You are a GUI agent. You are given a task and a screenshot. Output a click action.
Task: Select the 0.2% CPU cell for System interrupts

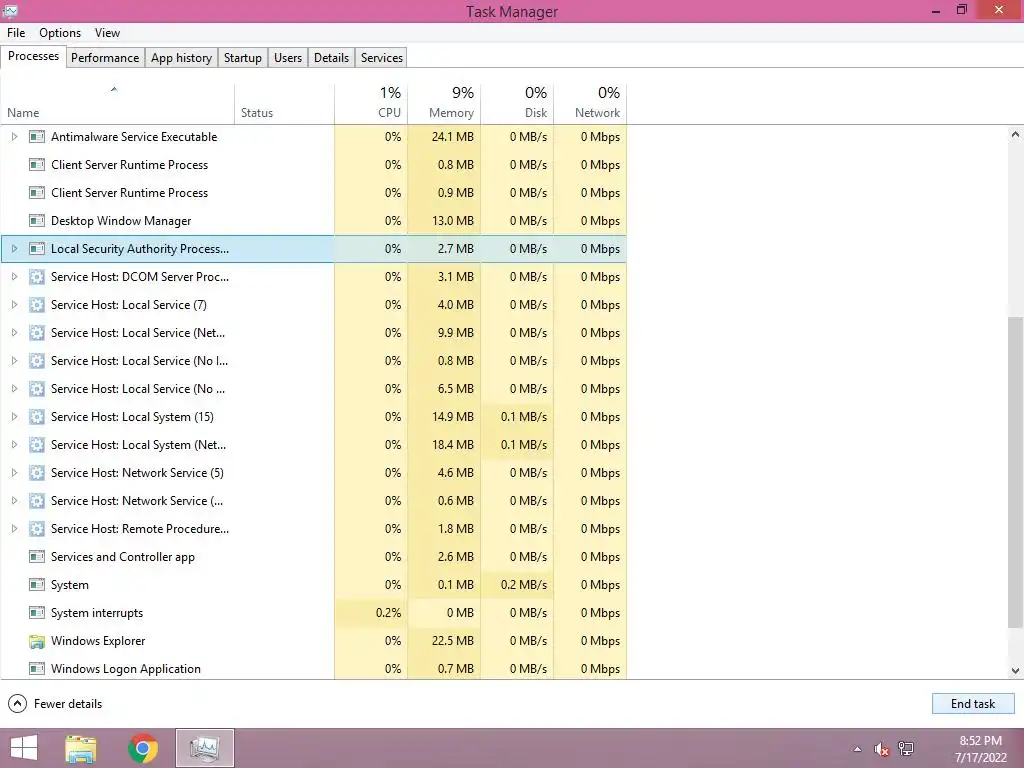click(x=371, y=613)
